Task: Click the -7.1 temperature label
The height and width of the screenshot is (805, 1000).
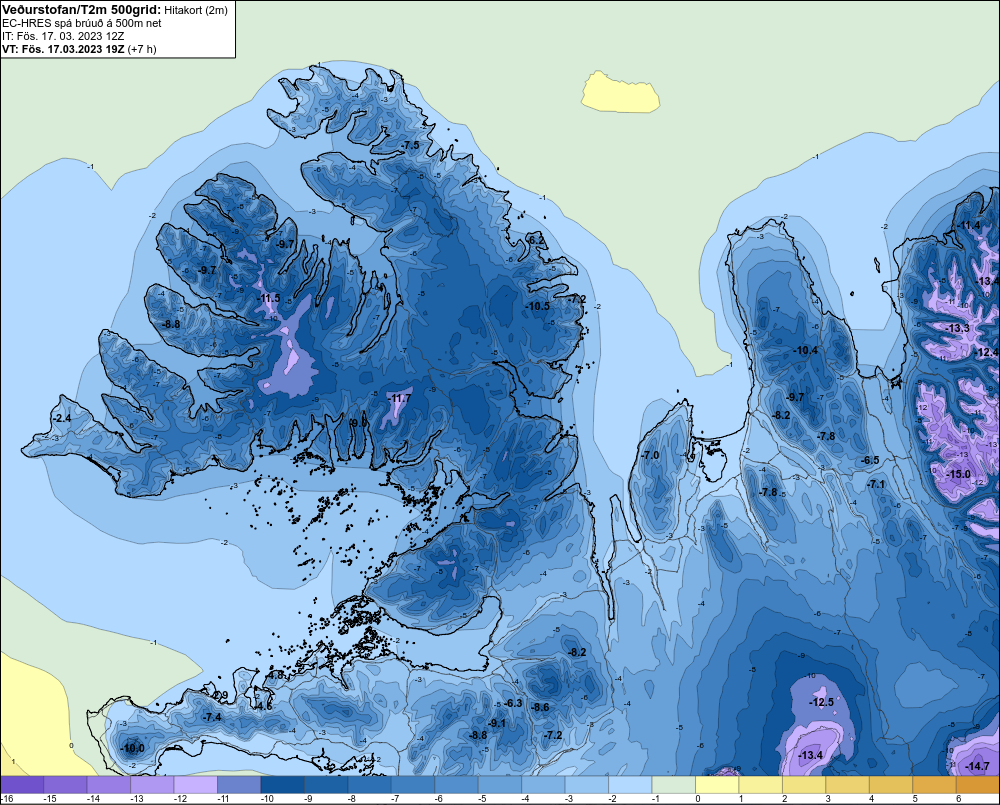Action: (876, 485)
